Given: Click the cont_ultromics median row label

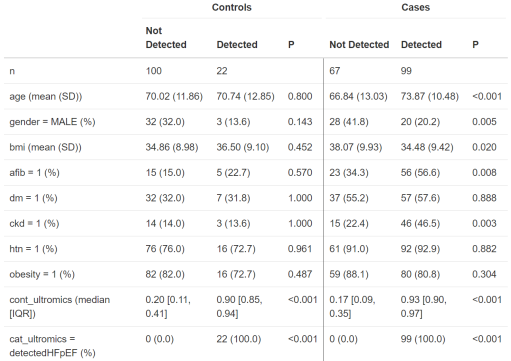Looking at the screenshot, I should (x=60, y=307).
